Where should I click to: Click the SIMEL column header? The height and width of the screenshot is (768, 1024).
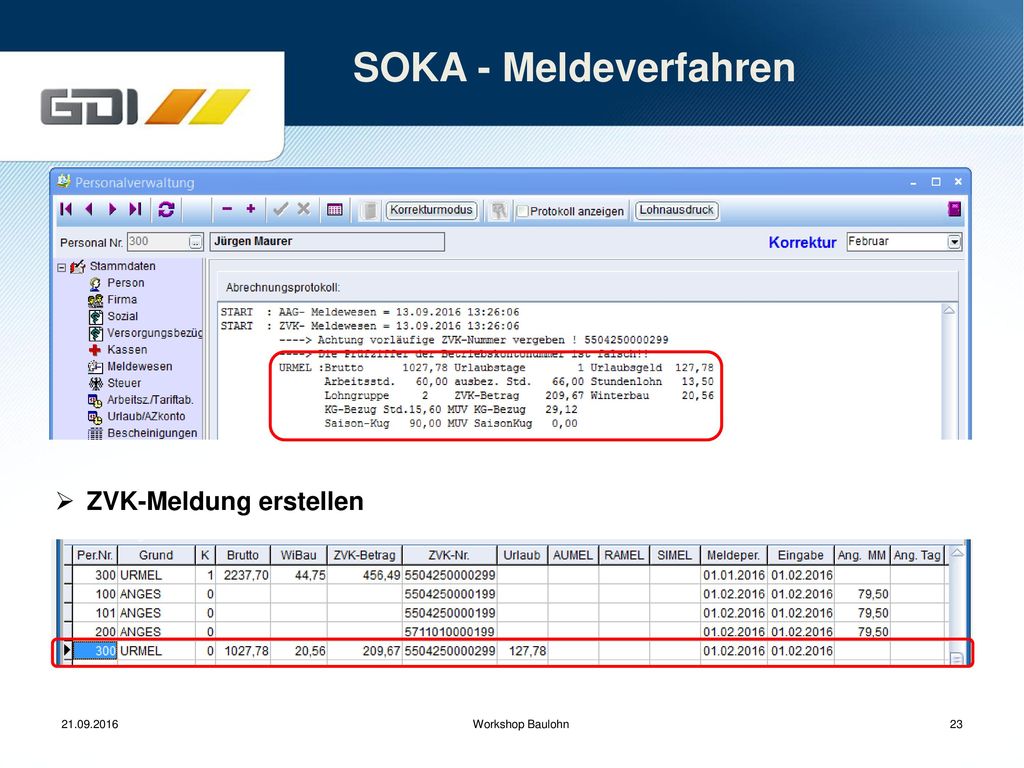click(x=674, y=555)
